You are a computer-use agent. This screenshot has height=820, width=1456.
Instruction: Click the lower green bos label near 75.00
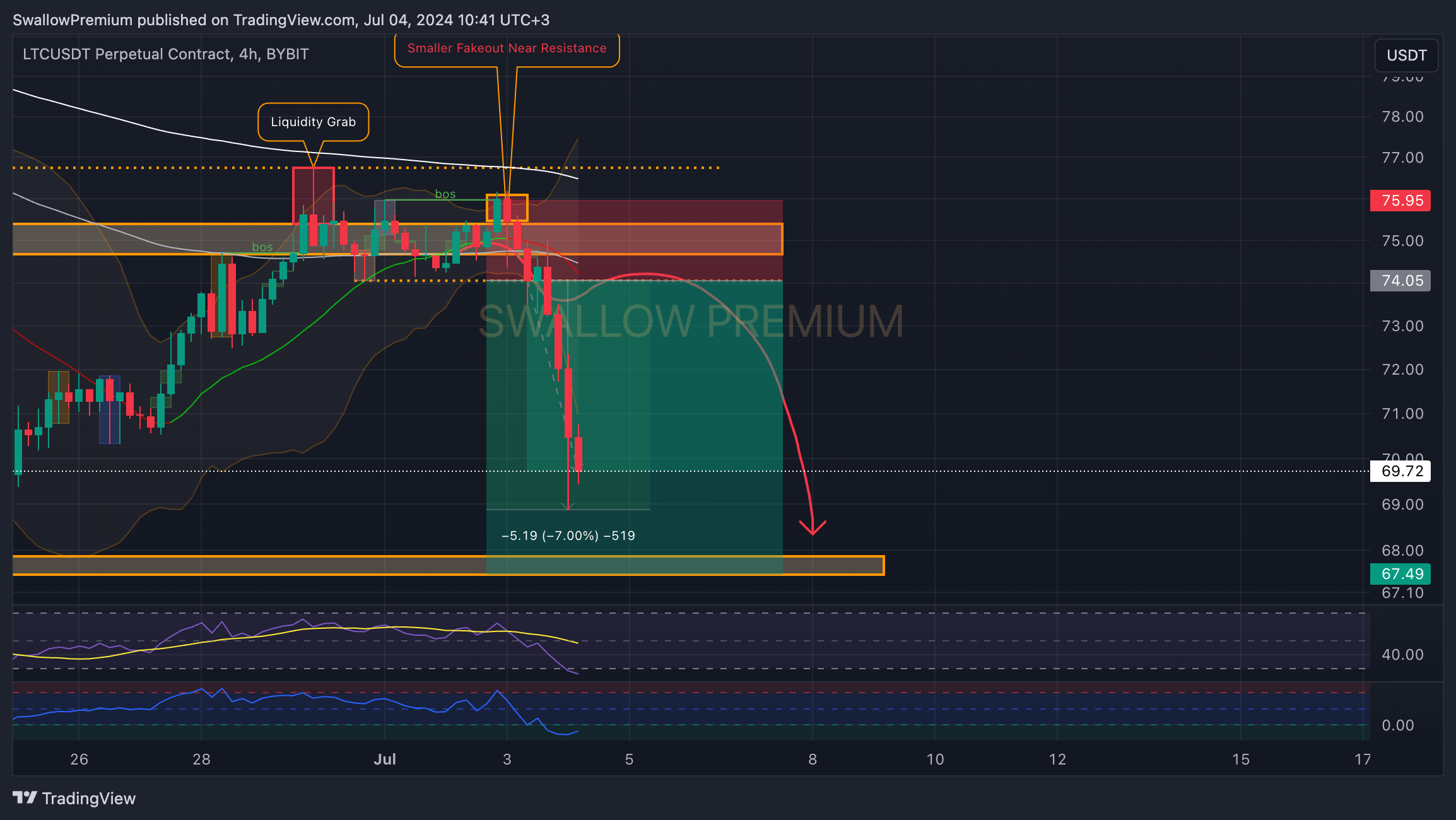pyautogui.click(x=262, y=247)
